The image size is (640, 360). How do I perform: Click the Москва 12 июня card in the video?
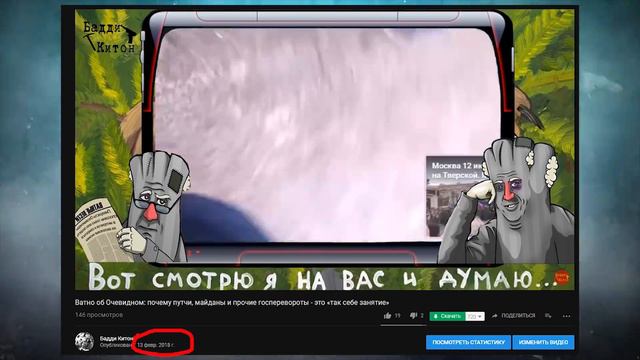(x=456, y=196)
